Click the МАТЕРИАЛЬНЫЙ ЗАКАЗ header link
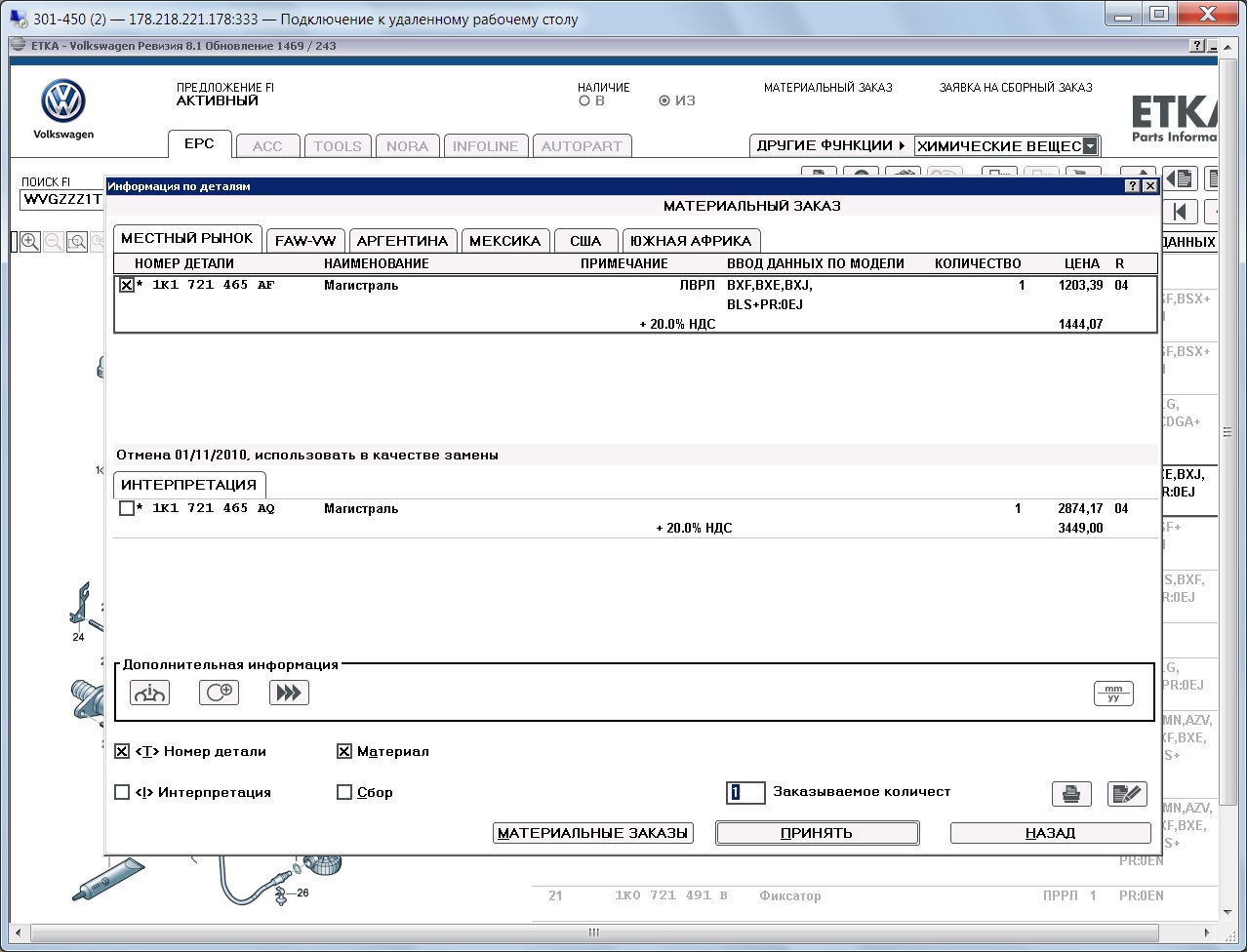 pyautogui.click(x=828, y=88)
